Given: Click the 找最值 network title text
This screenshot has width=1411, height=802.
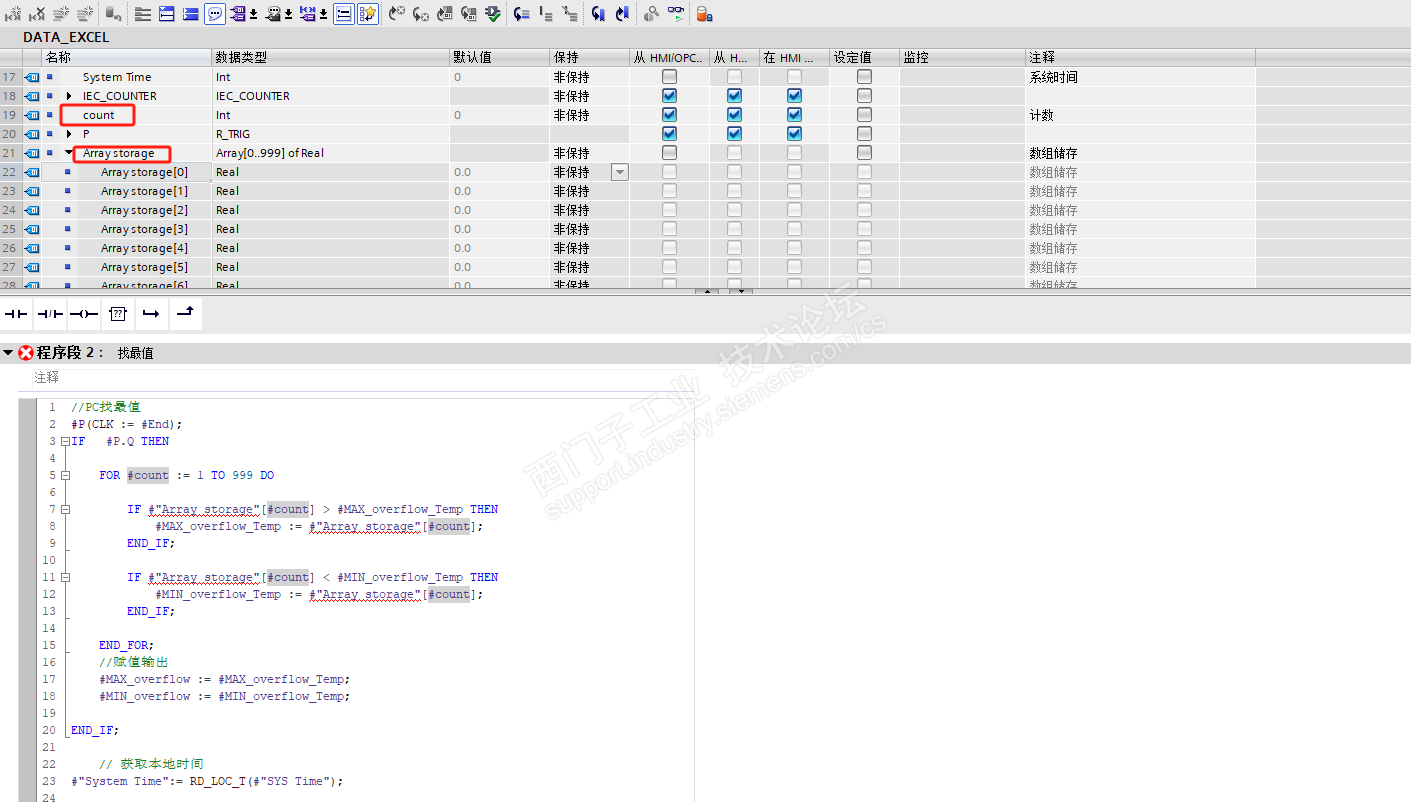Looking at the screenshot, I should point(135,353).
